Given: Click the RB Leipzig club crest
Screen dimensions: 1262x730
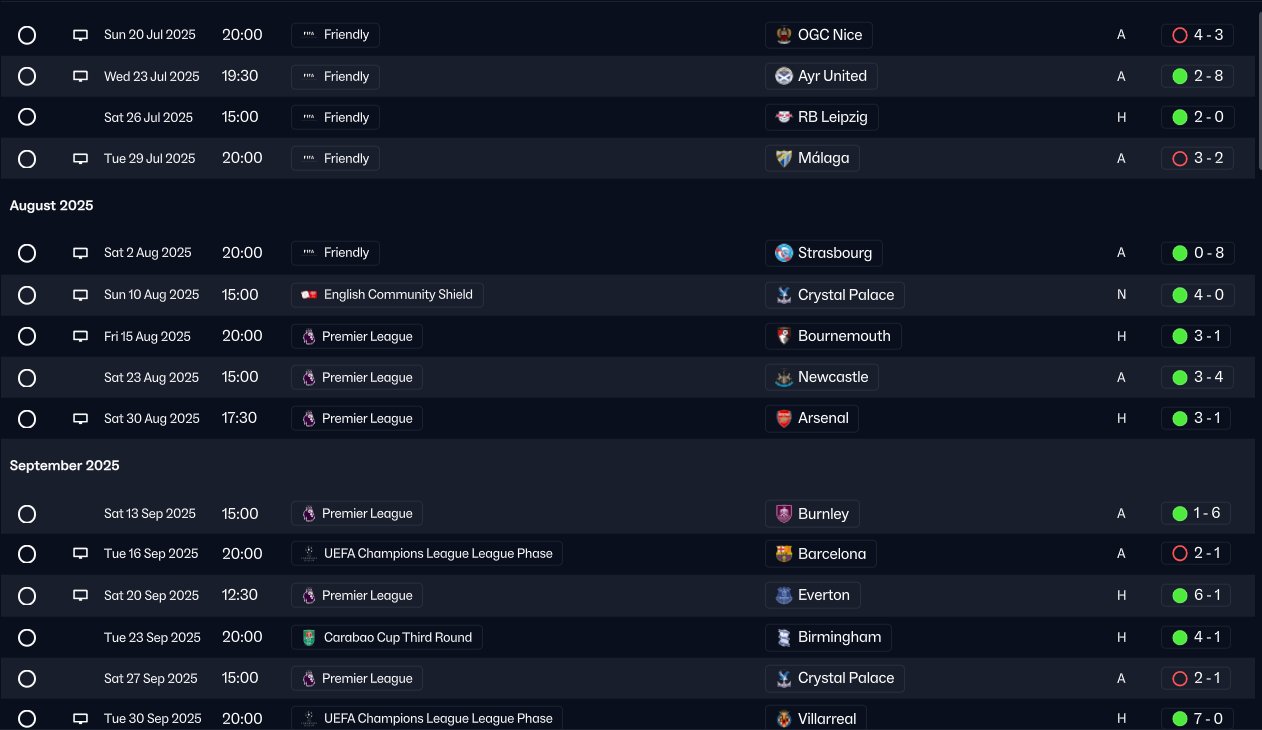Looking at the screenshot, I should pos(784,117).
